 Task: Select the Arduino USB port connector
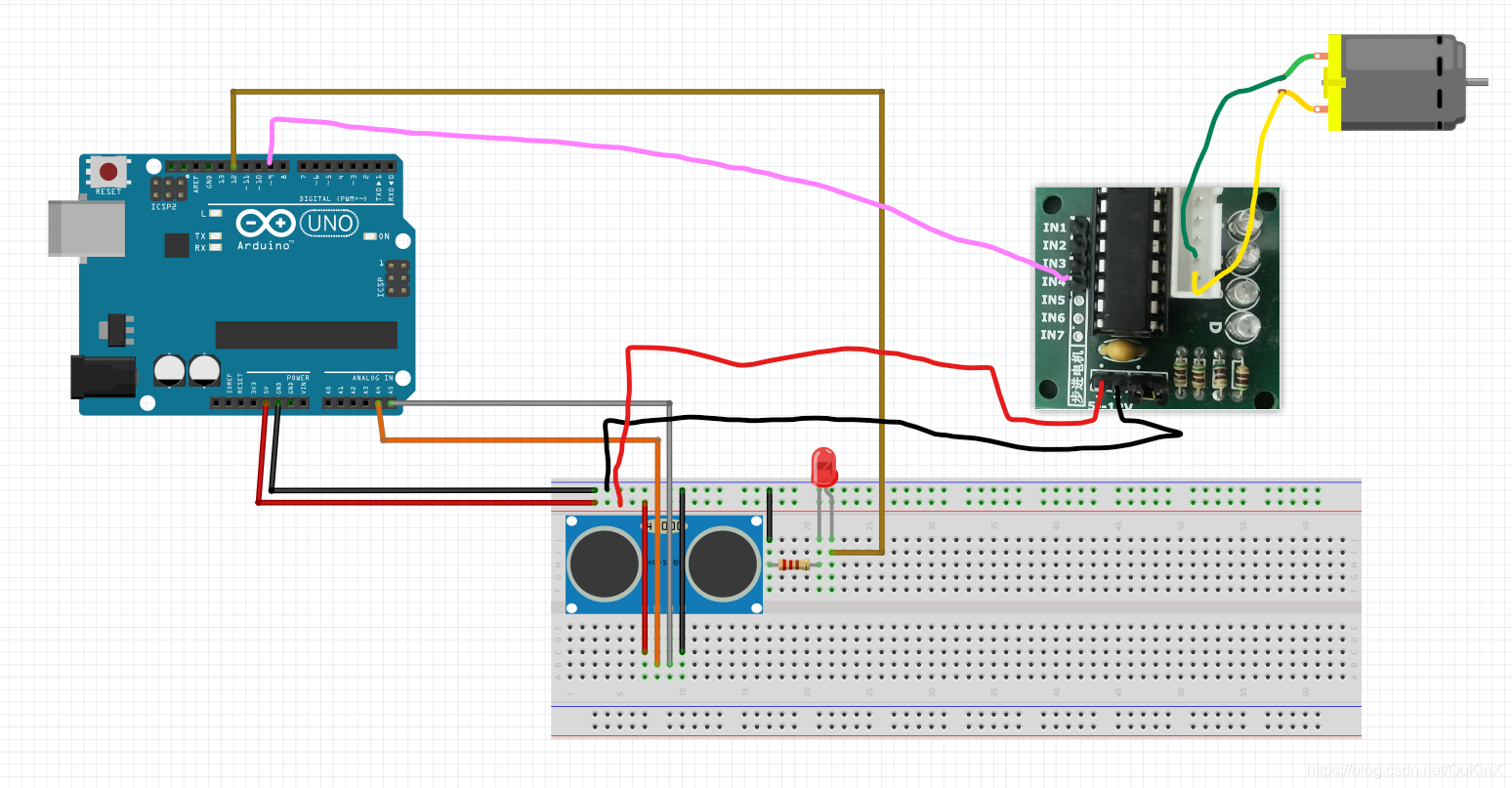point(87,228)
